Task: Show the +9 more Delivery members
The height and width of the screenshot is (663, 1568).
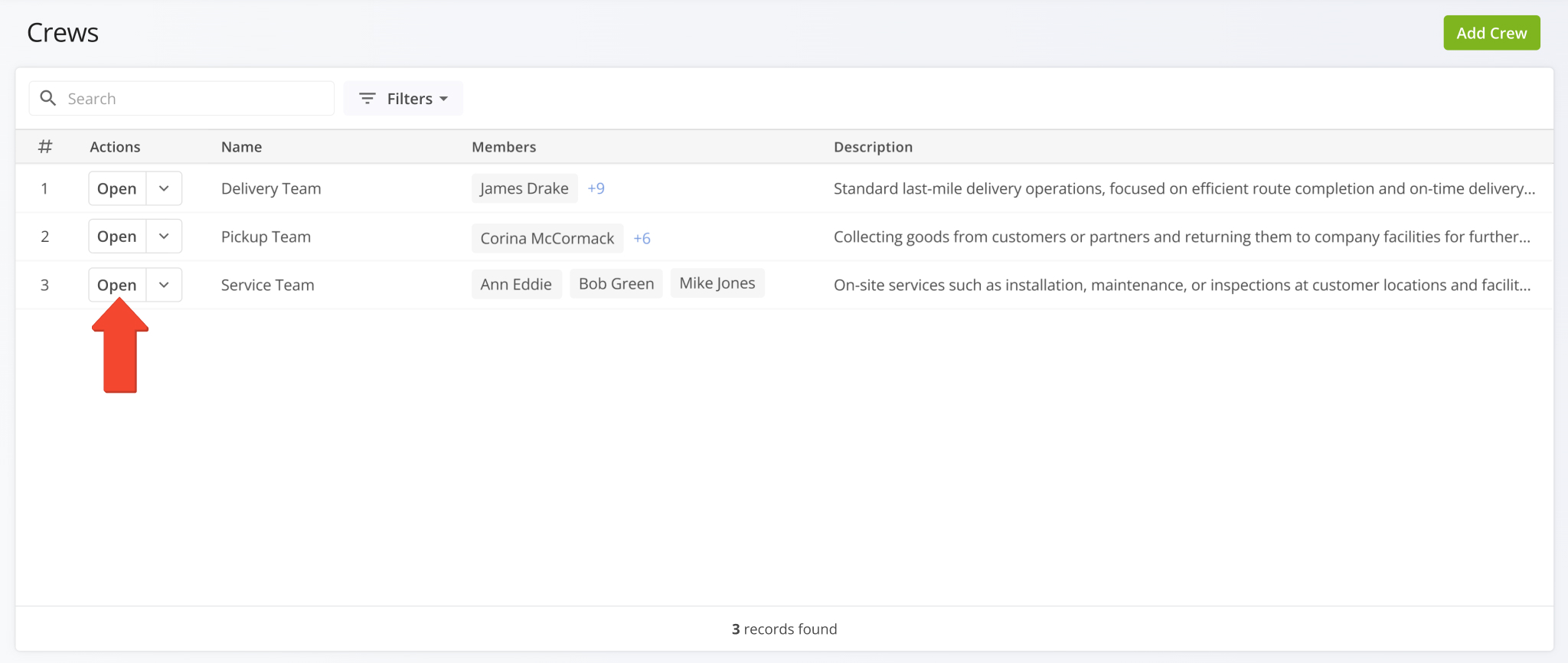Action: pyautogui.click(x=596, y=188)
